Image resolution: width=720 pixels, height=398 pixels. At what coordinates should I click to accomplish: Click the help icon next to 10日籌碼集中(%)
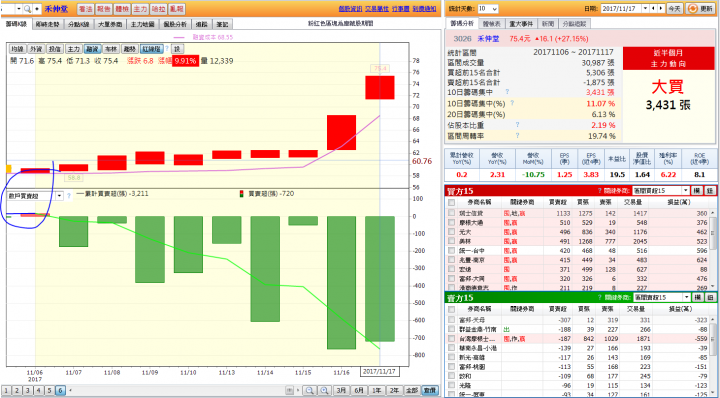point(512,103)
